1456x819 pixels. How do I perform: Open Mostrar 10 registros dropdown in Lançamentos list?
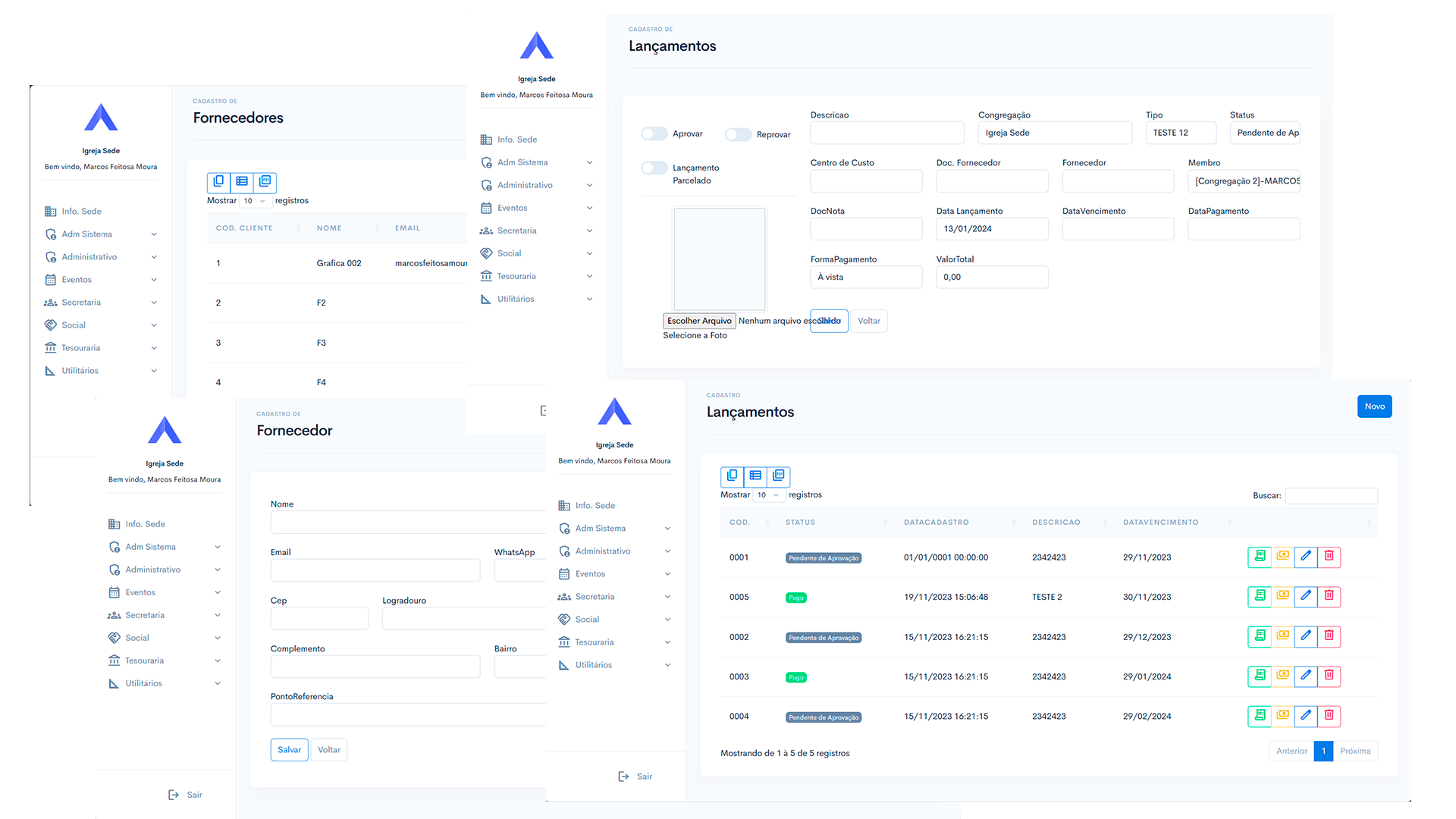click(x=767, y=495)
